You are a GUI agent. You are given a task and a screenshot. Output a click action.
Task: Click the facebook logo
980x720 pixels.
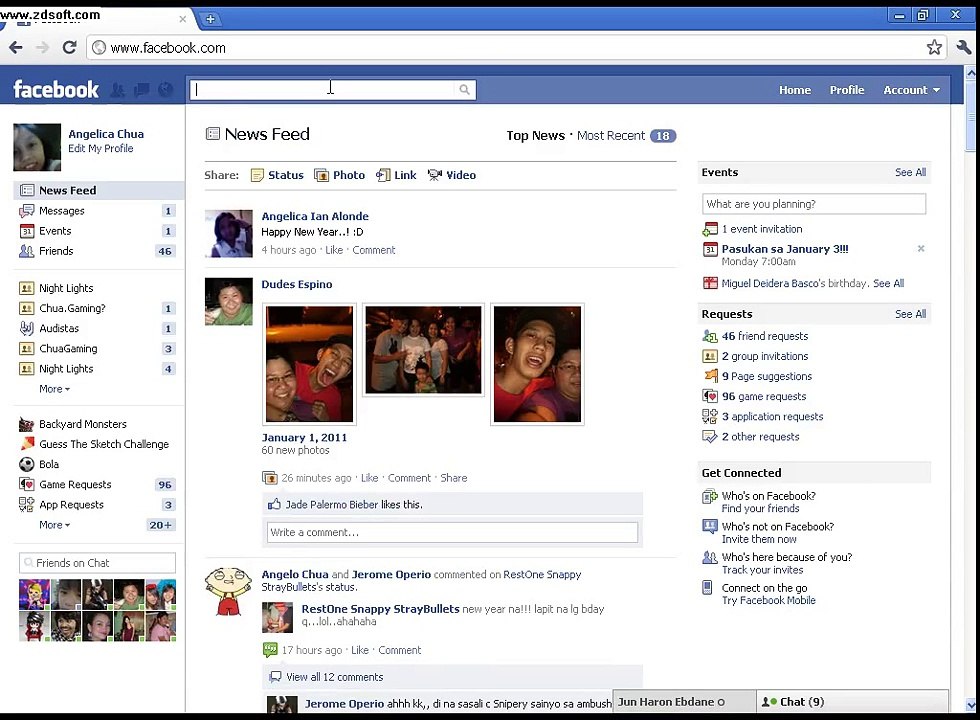pyautogui.click(x=56, y=90)
